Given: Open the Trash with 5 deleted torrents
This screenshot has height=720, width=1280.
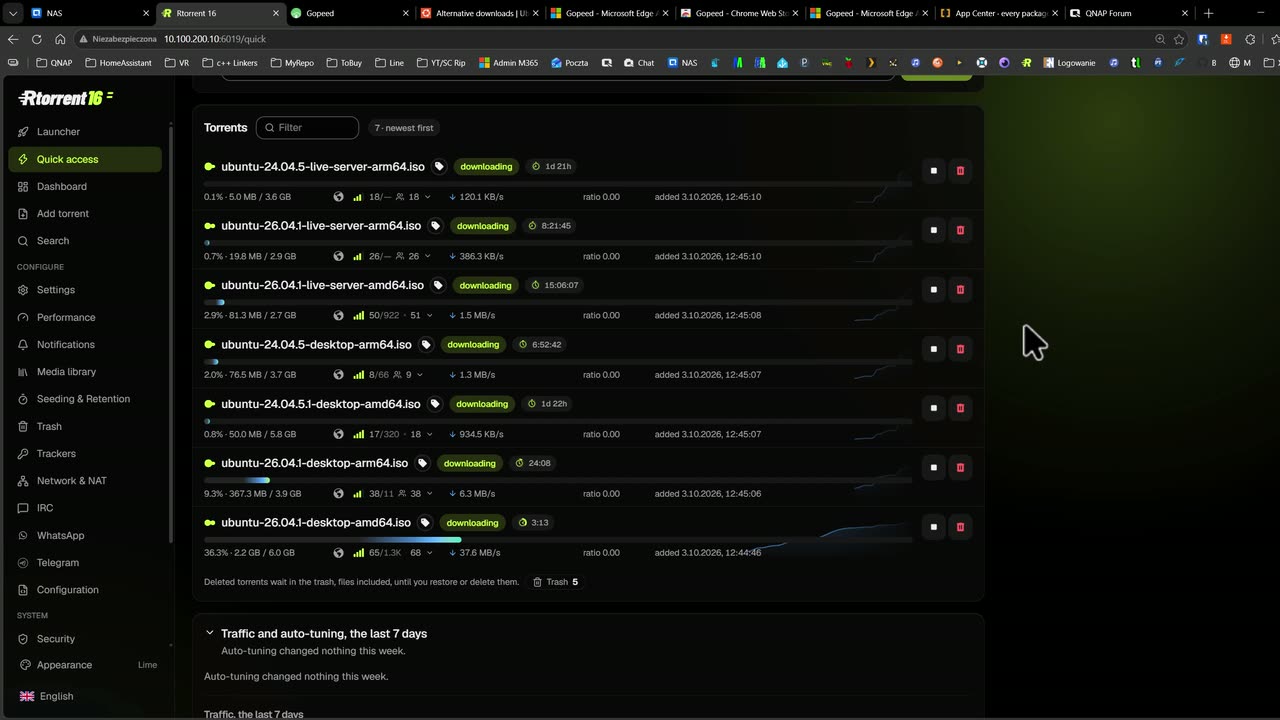Looking at the screenshot, I should [x=555, y=582].
